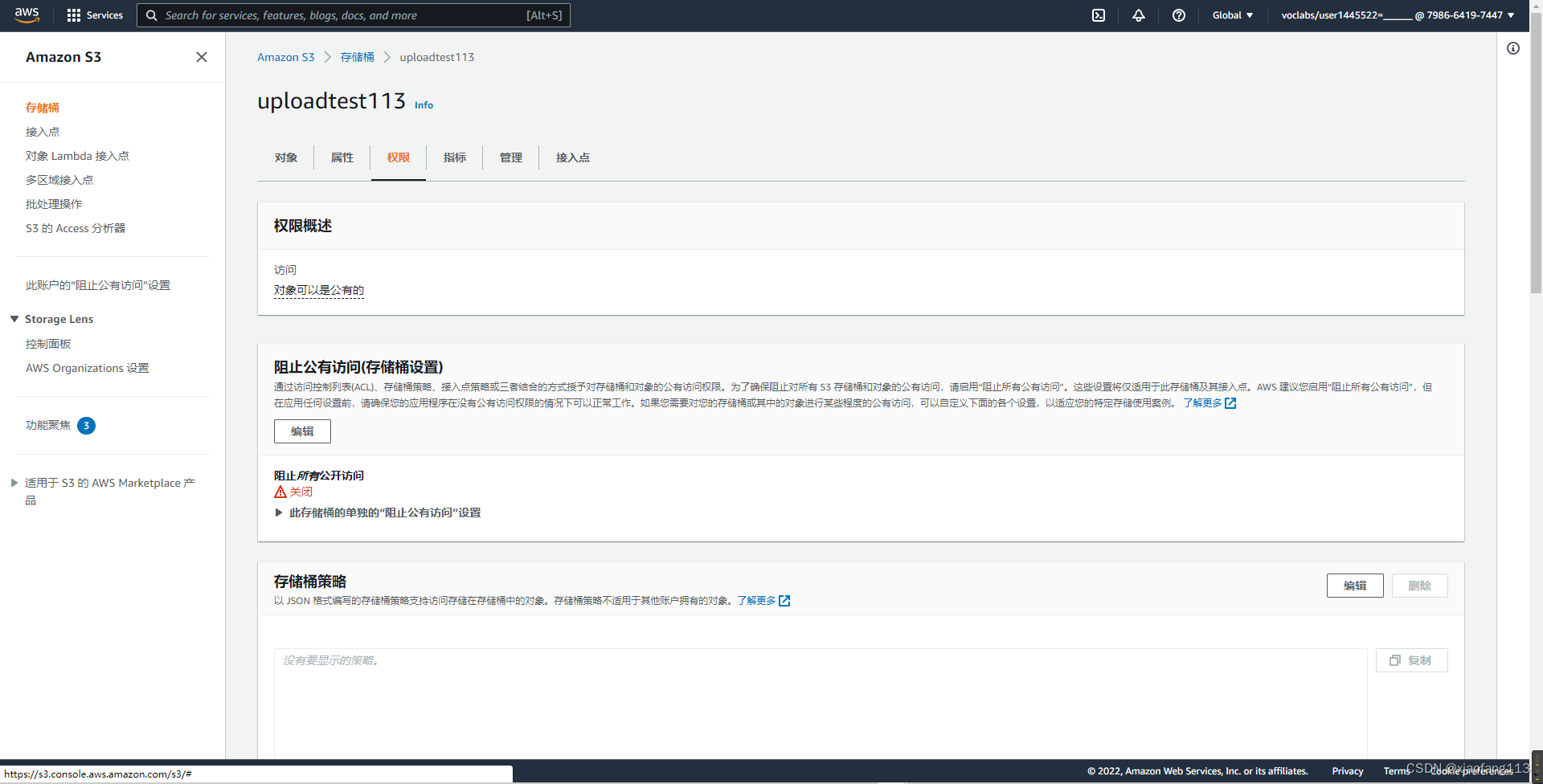1543x784 pixels.
Task: Focus the services search field
Action: click(x=354, y=15)
